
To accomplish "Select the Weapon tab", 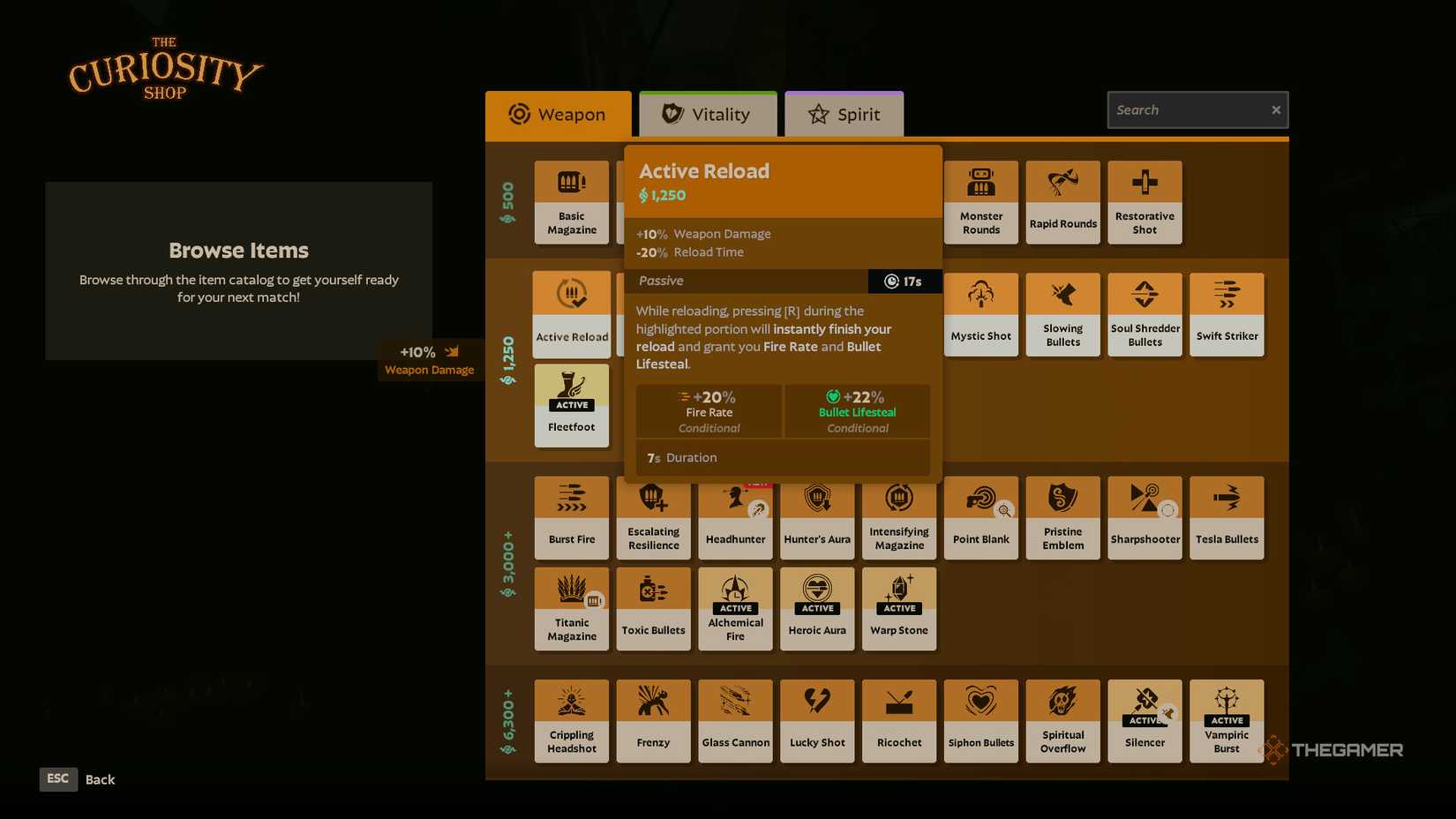I will tap(558, 115).
